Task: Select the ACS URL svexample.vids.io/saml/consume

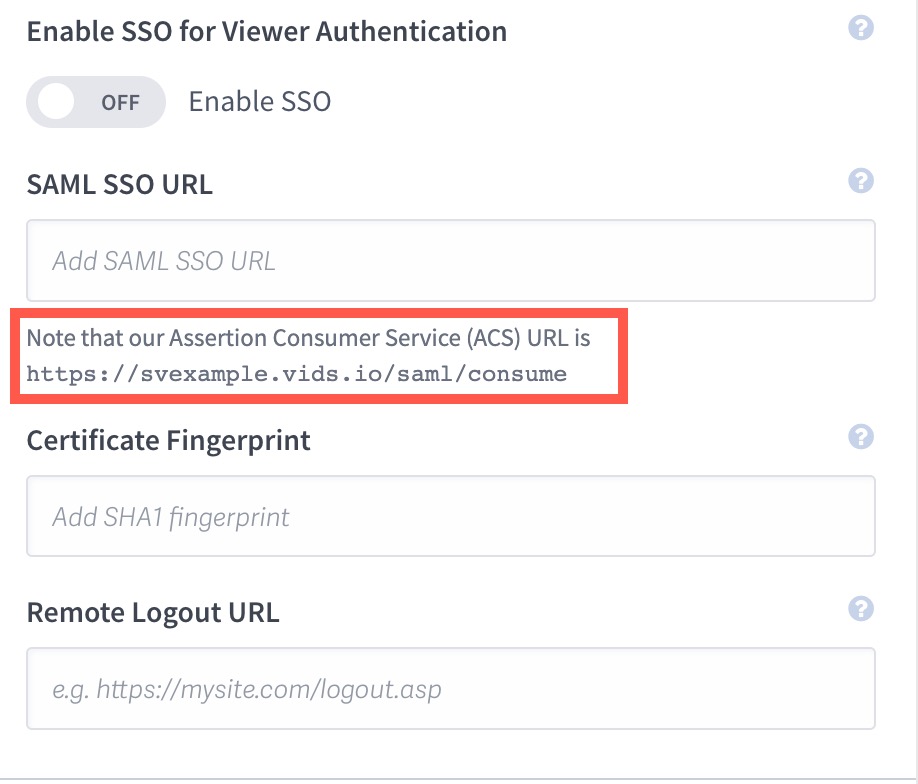Action: coord(298,373)
